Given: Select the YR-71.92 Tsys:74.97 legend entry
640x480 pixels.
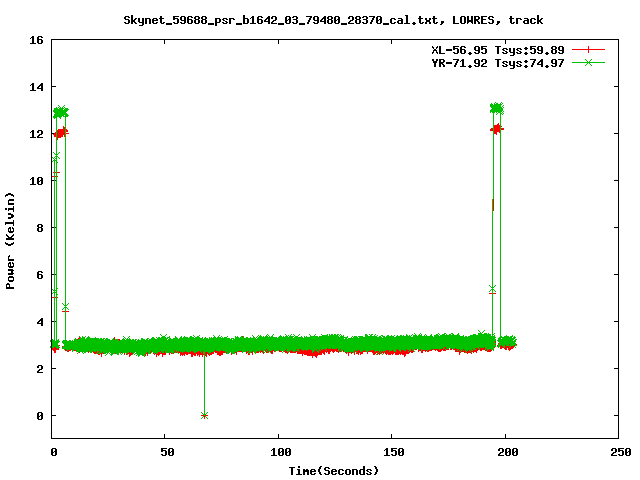Looking at the screenshot, I should [498, 63].
